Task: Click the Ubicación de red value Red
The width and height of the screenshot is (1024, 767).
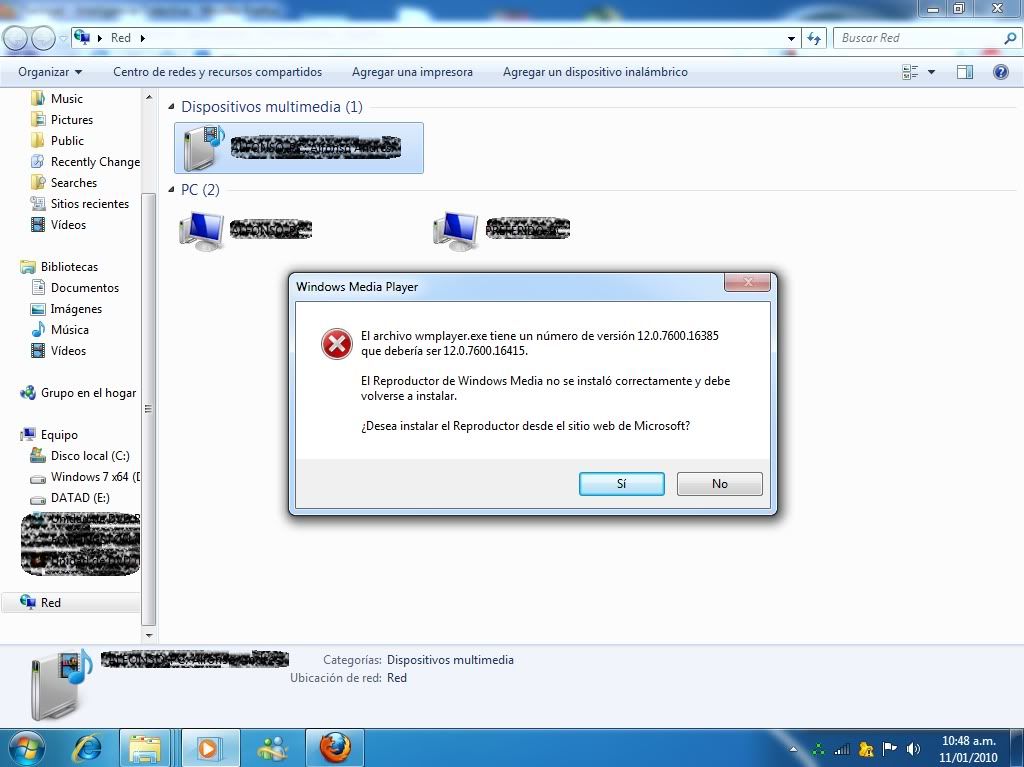Action: point(396,678)
